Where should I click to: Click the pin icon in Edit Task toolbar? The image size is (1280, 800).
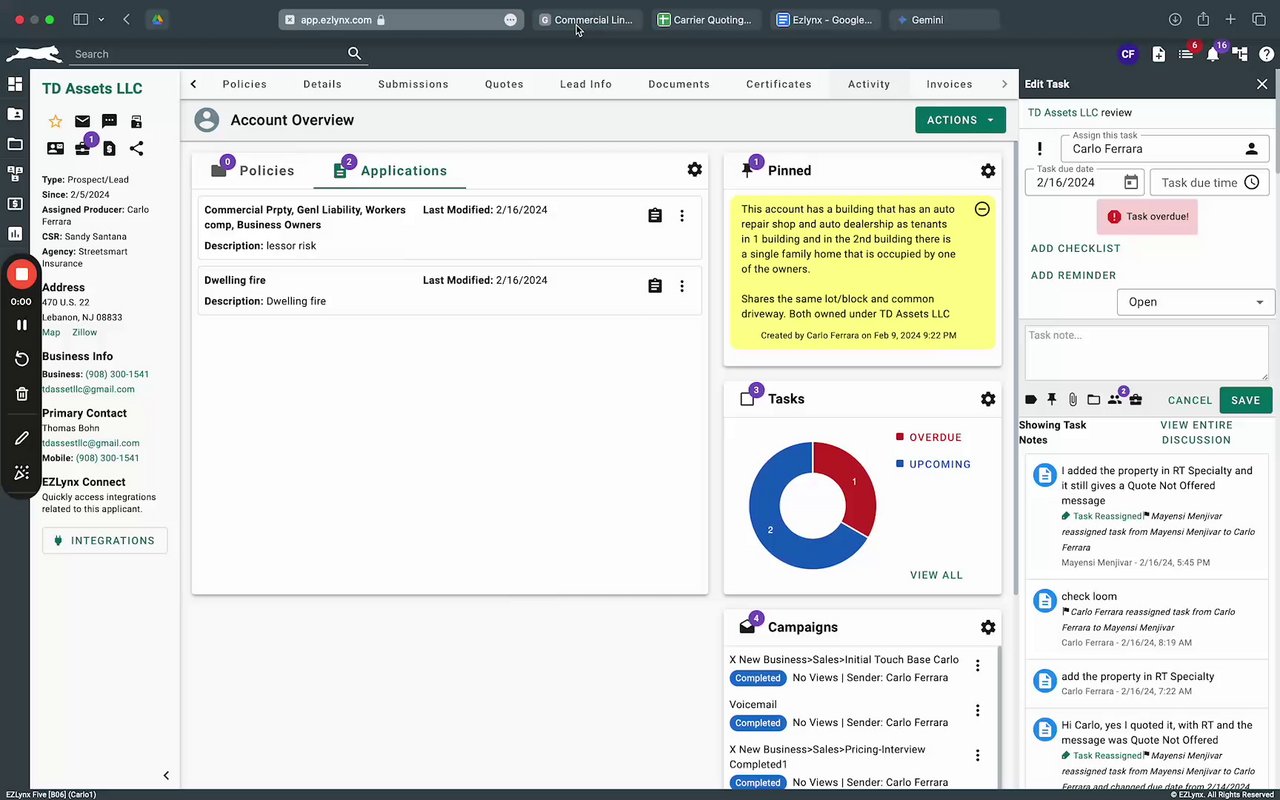coord(1052,400)
